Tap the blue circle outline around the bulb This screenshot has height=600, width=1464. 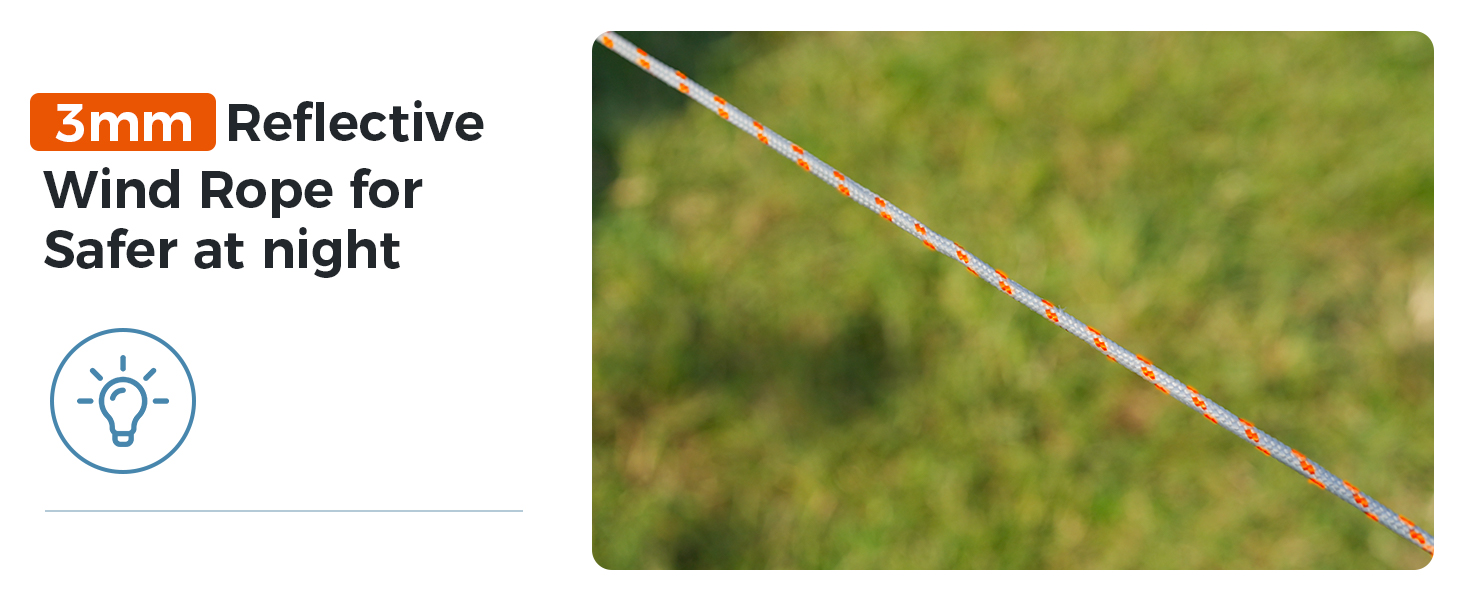coord(123,401)
